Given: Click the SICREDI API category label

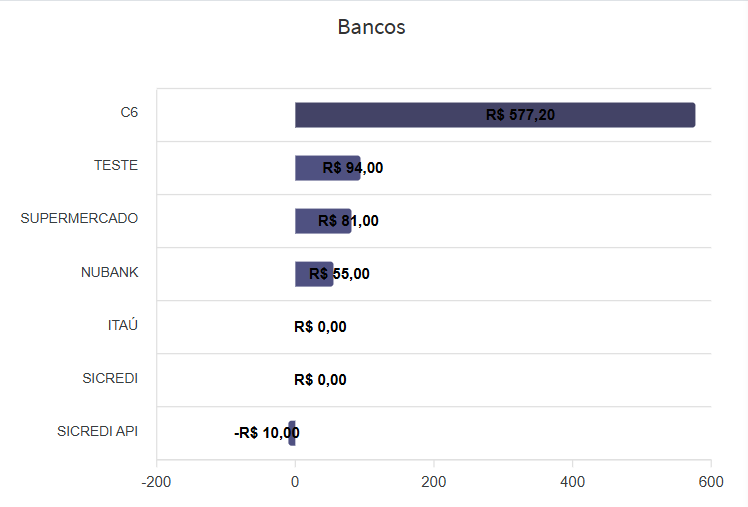Looking at the screenshot, I should click(x=97, y=431).
